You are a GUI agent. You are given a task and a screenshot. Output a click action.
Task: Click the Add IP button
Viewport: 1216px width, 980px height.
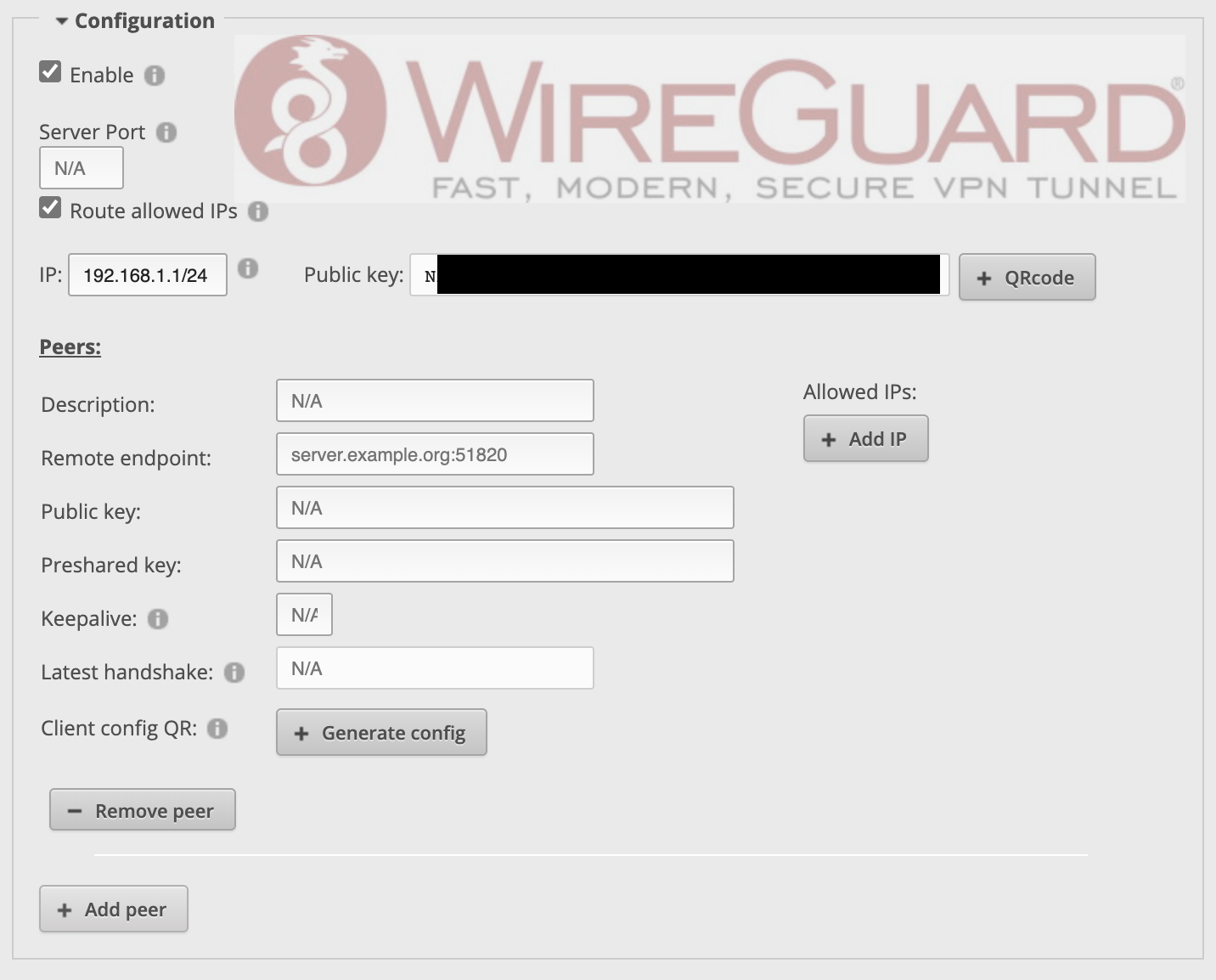tap(866, 438)
